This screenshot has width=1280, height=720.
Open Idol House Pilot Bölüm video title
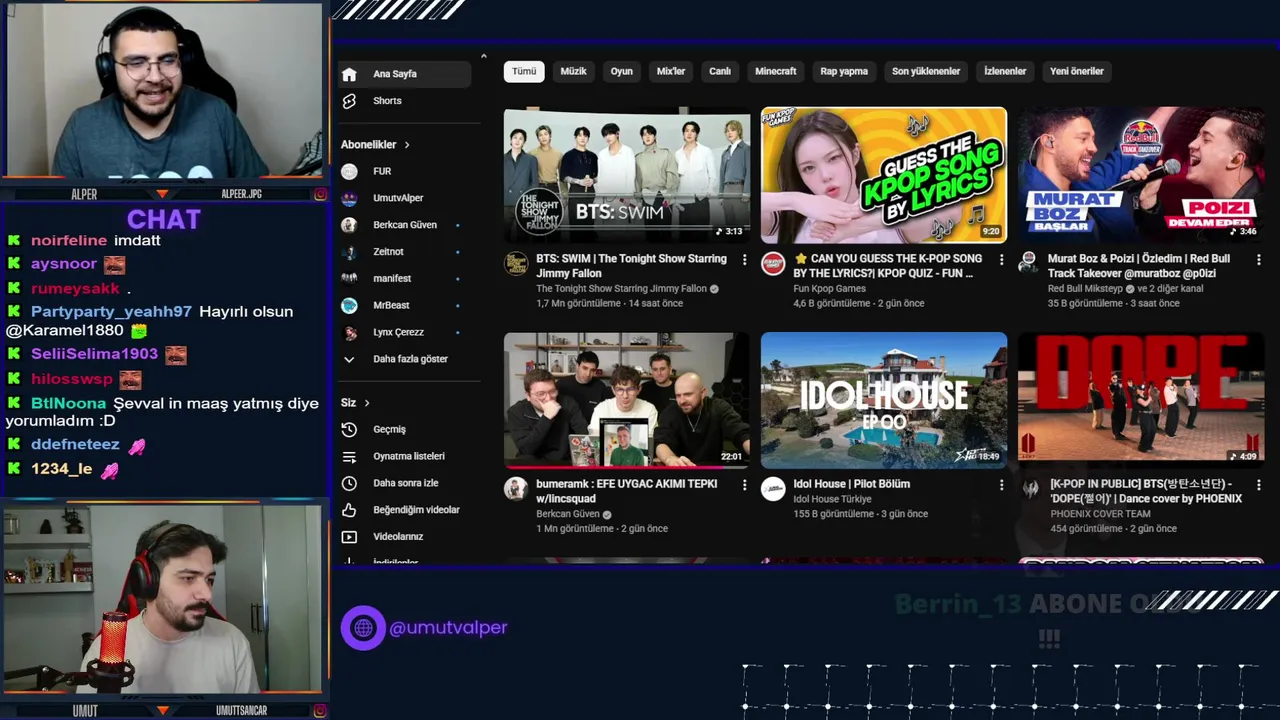852,484
